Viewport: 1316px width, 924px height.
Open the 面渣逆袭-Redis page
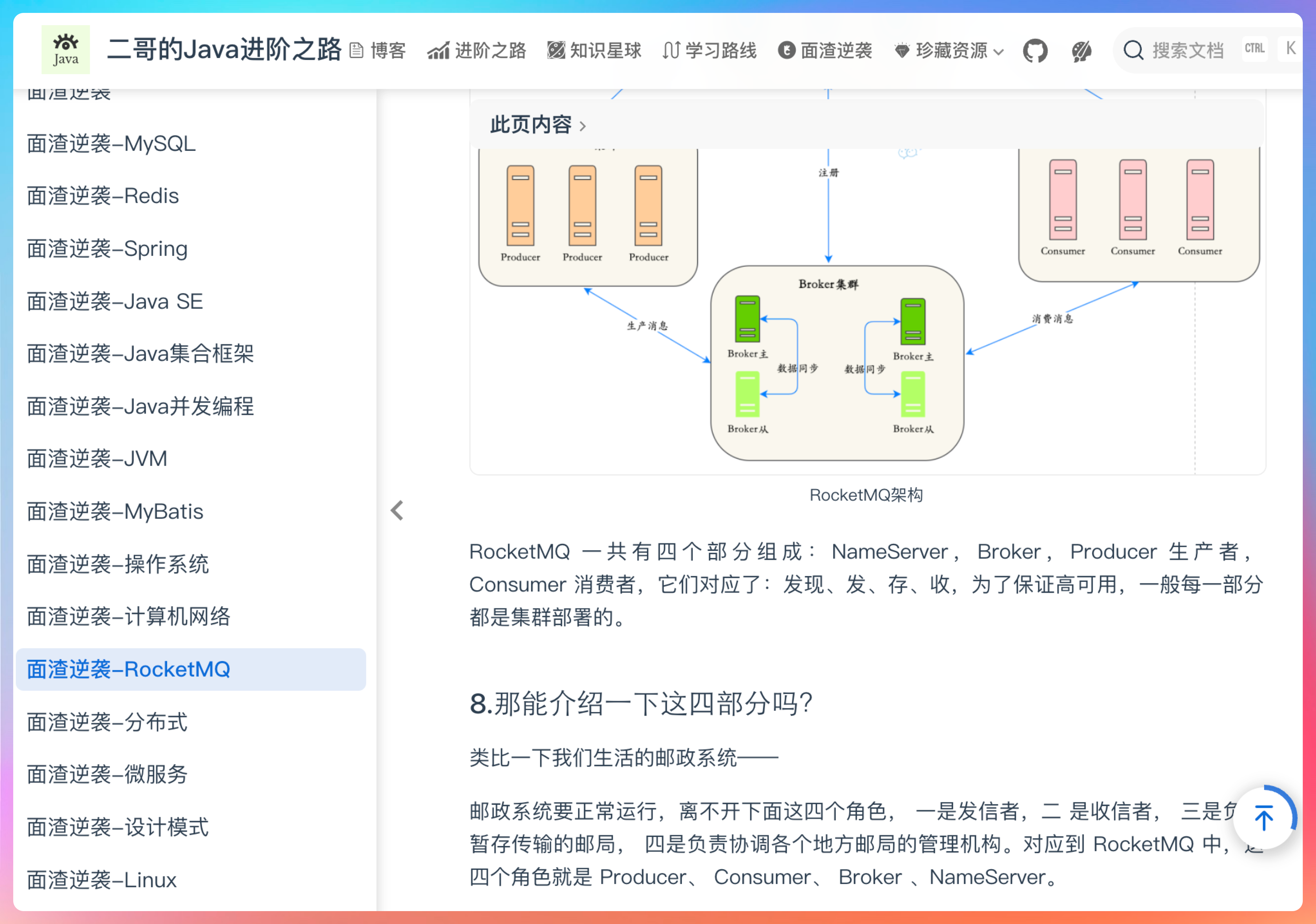103,196
